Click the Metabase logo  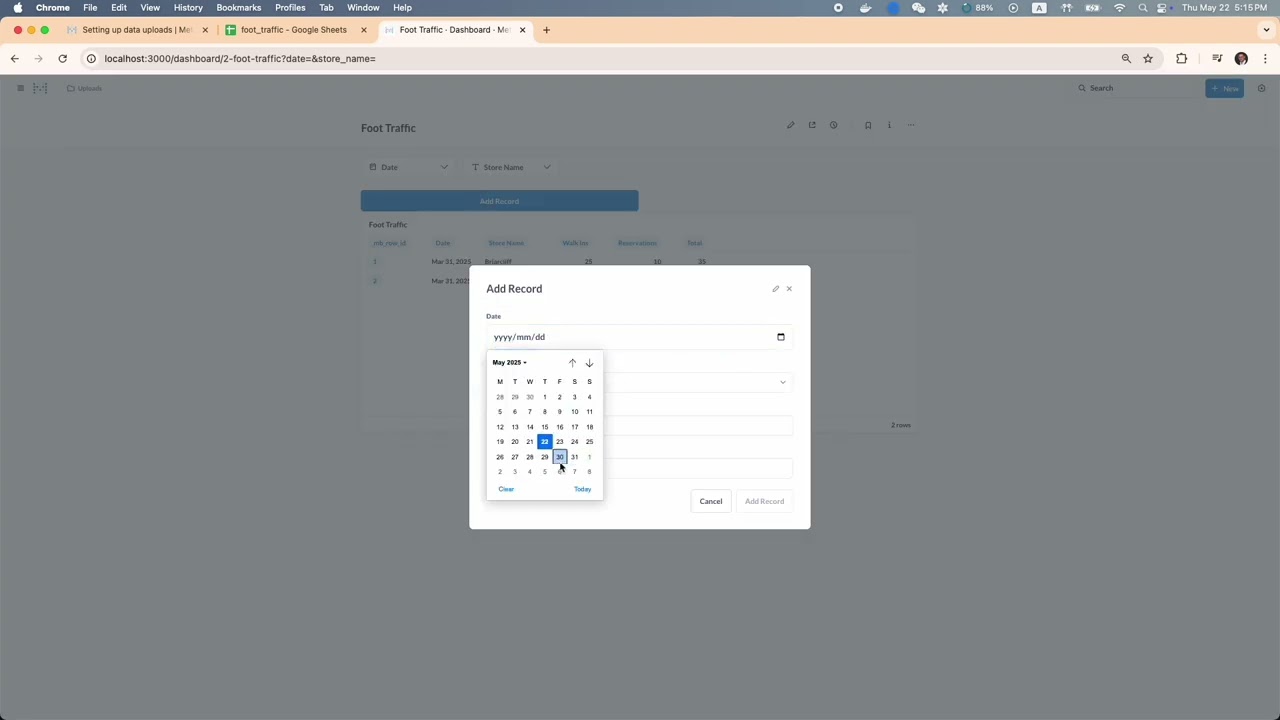click(40, 88)
